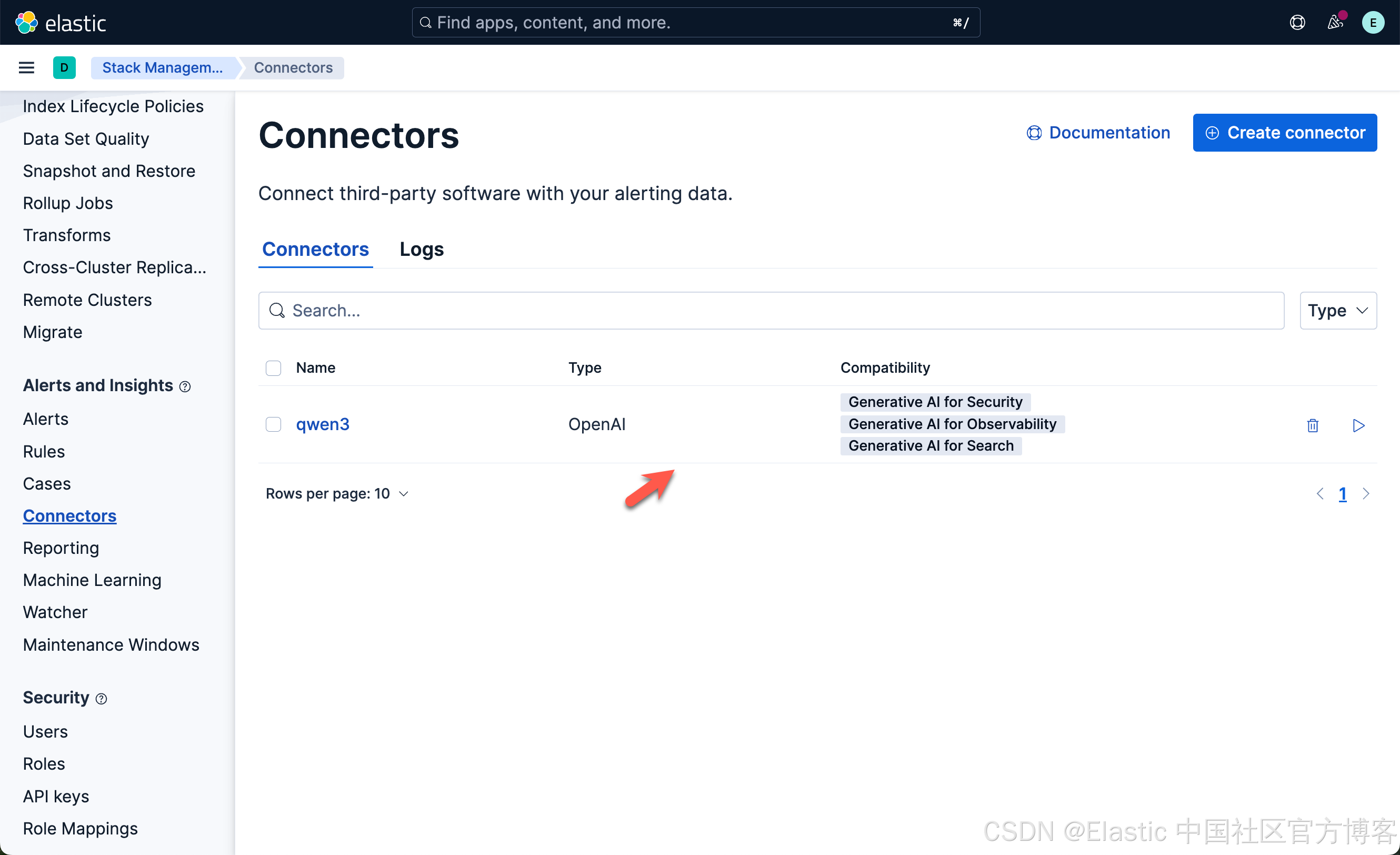
Task: Click the green D space avatar
Action: pos(64,67)
